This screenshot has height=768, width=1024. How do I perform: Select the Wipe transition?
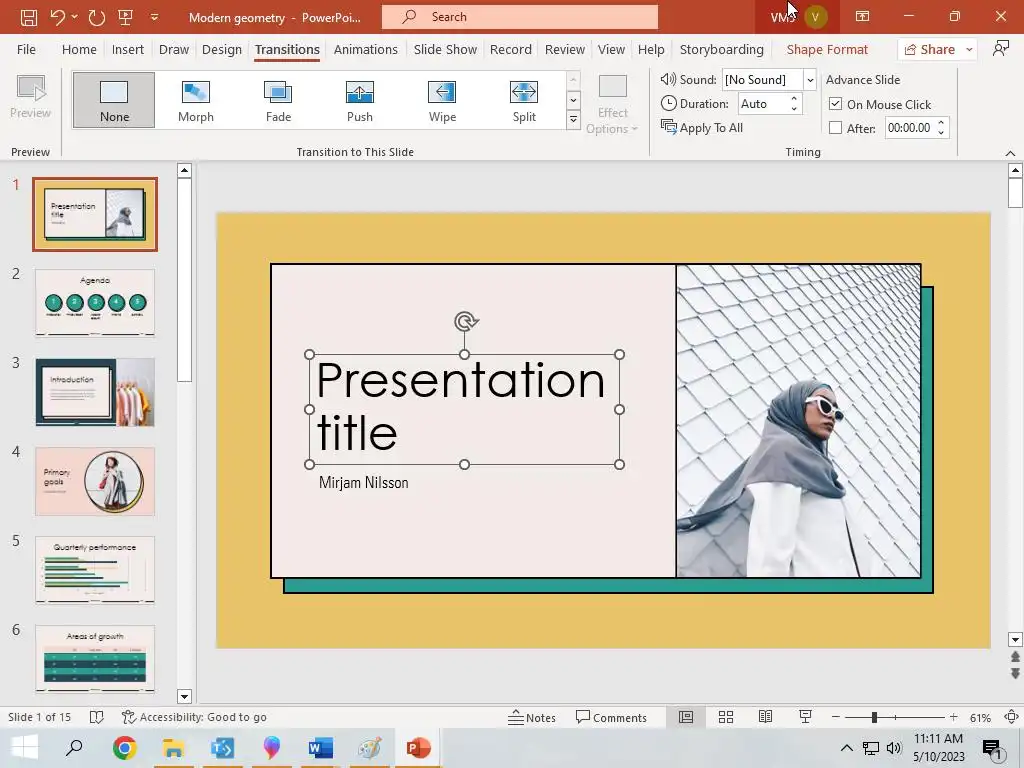click(x=442, y=99)
